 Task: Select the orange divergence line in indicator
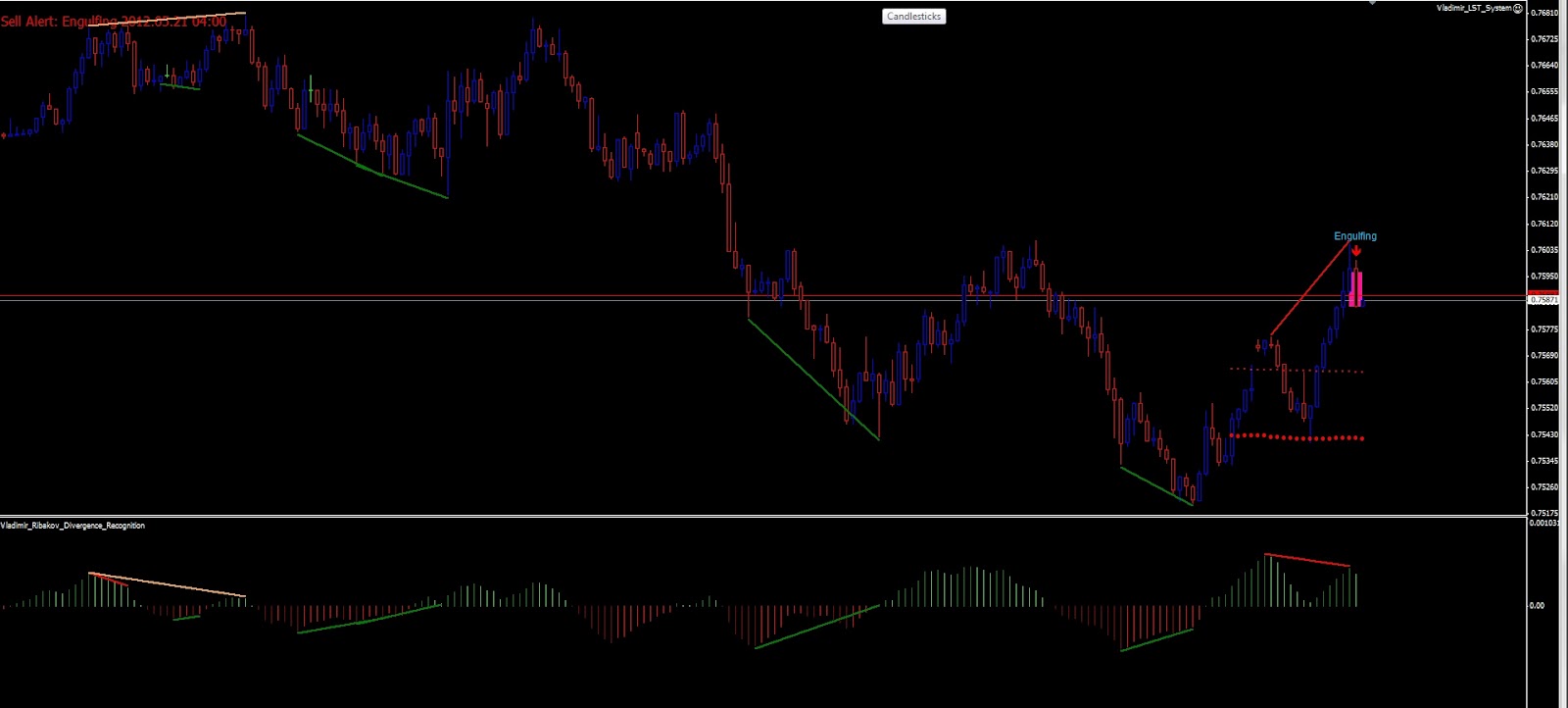point(167,584)
